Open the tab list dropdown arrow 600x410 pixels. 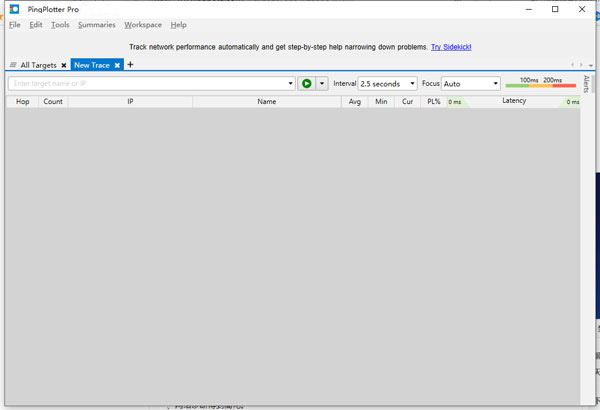591,66
